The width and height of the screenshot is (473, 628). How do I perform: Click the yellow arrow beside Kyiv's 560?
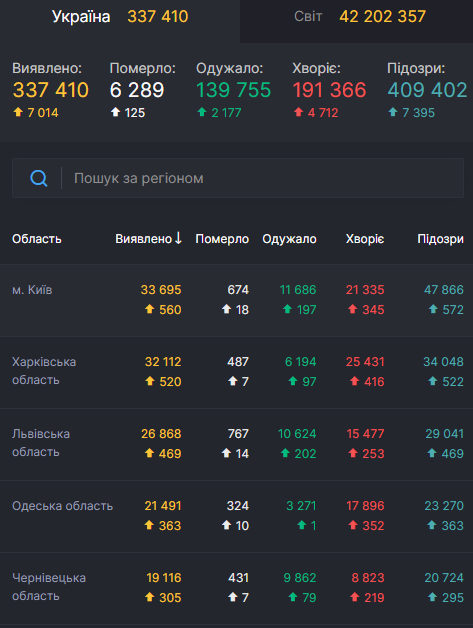(x=149, y=309)
